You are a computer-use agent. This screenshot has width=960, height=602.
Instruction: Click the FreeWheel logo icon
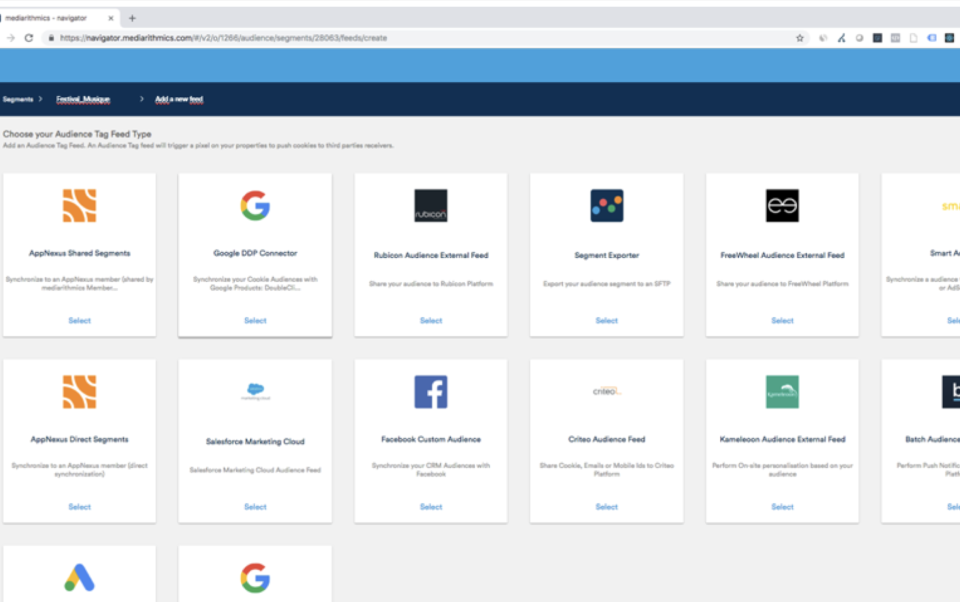(x=782, y=205)
